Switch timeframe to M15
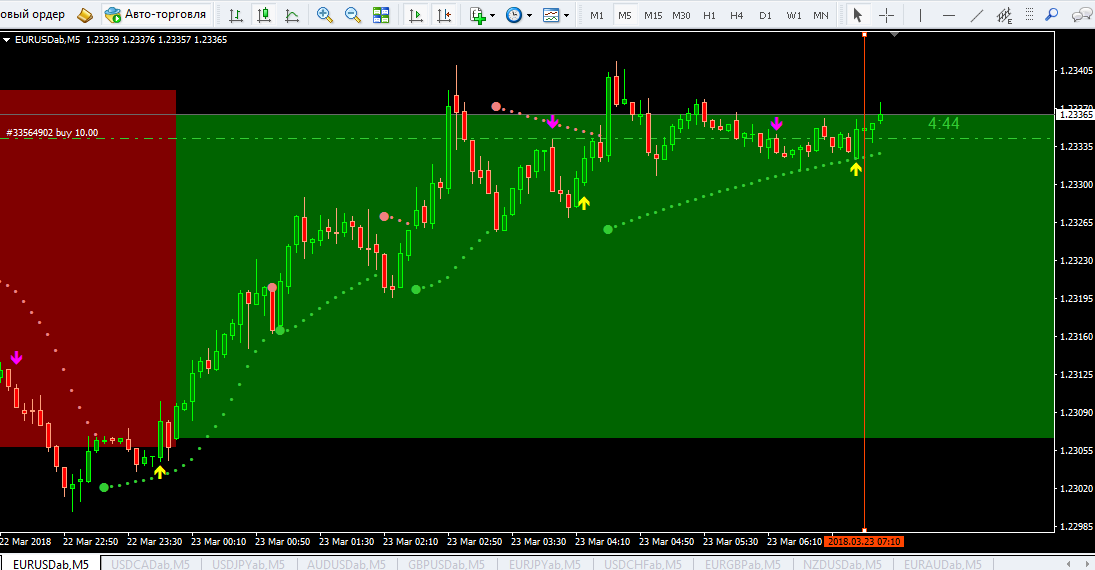The image size is (1095, 570). (653, 15)
